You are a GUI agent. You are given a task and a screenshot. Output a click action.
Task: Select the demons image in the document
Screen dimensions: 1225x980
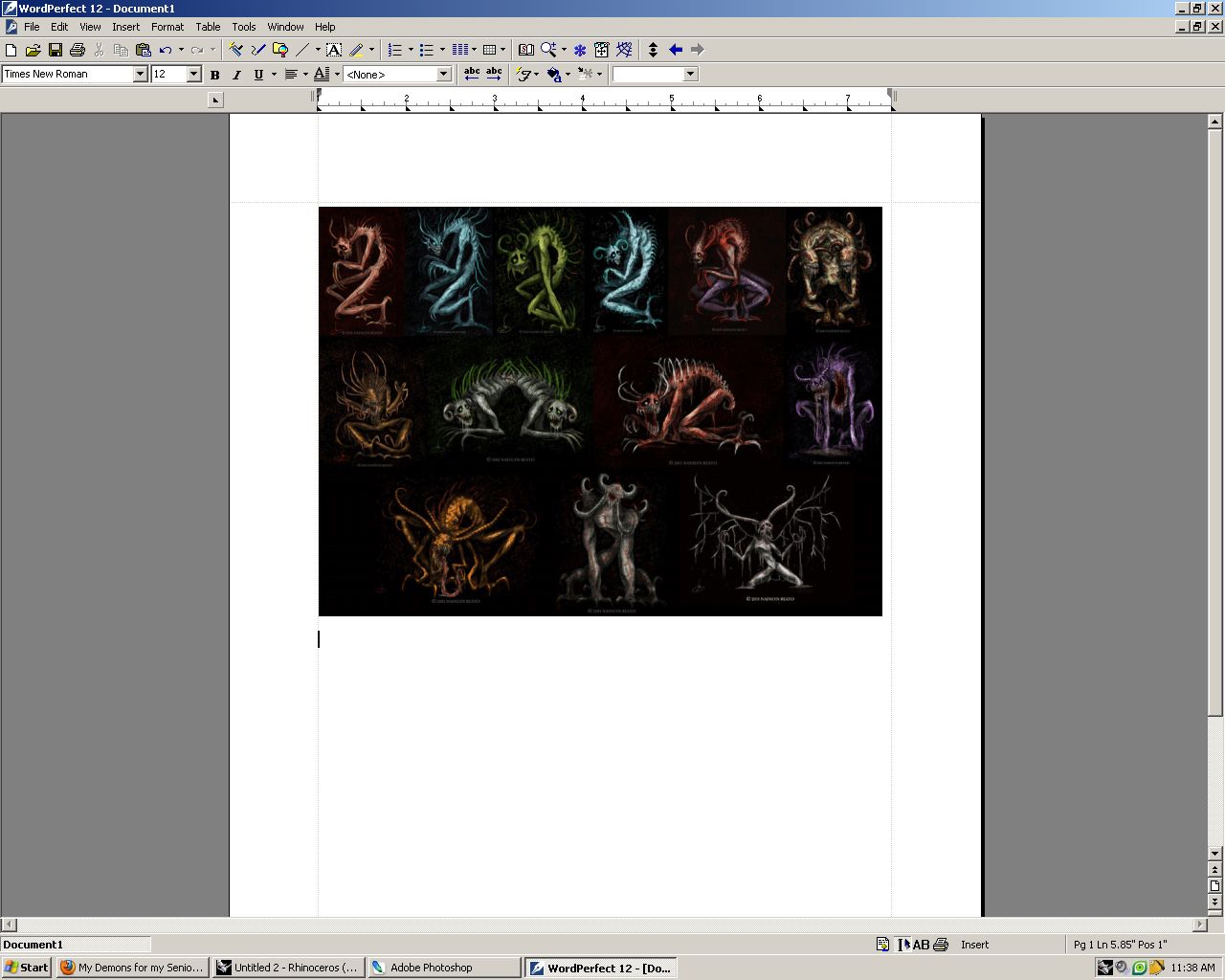coord(600,412)
